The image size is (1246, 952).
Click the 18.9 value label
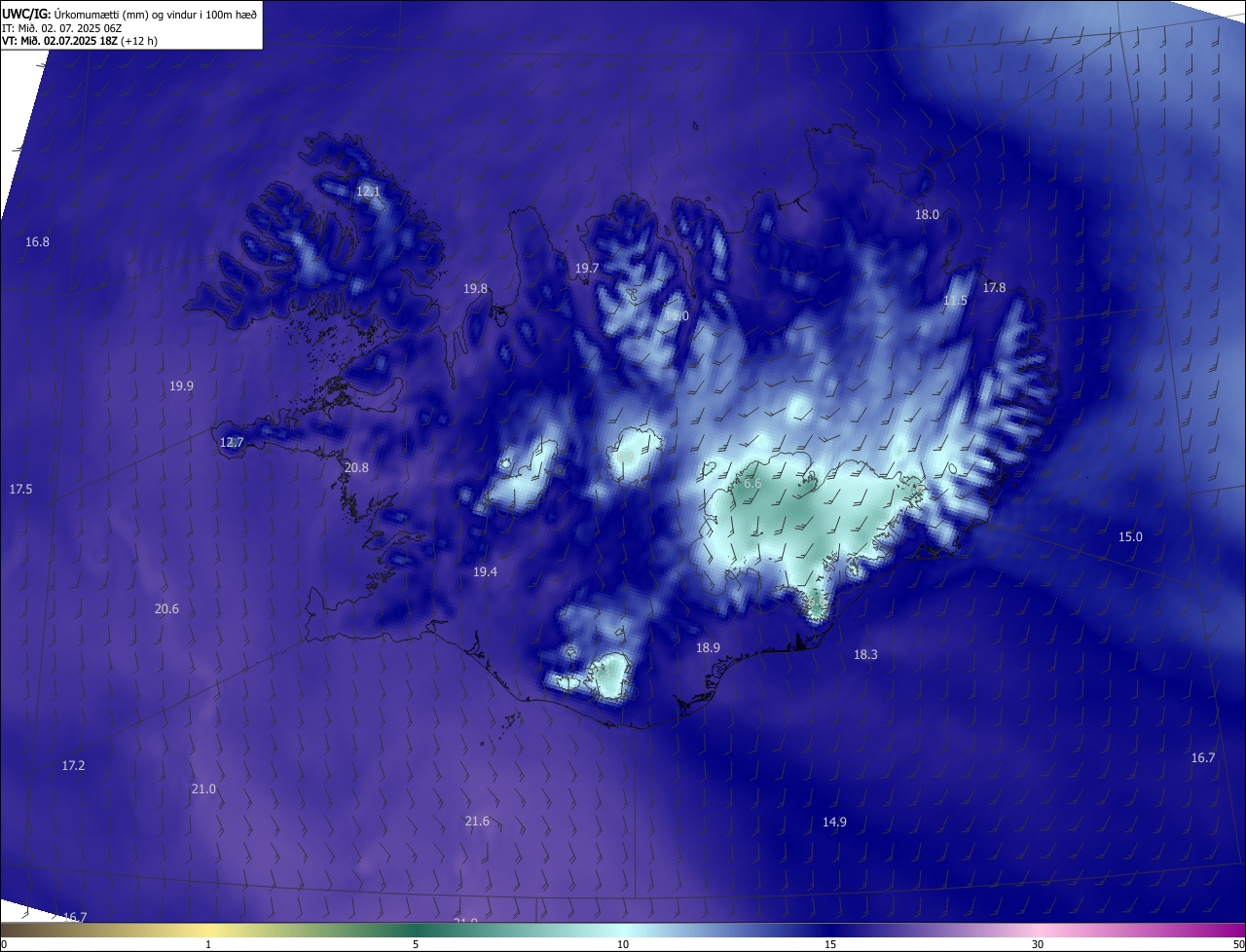(x=708, y=647)
